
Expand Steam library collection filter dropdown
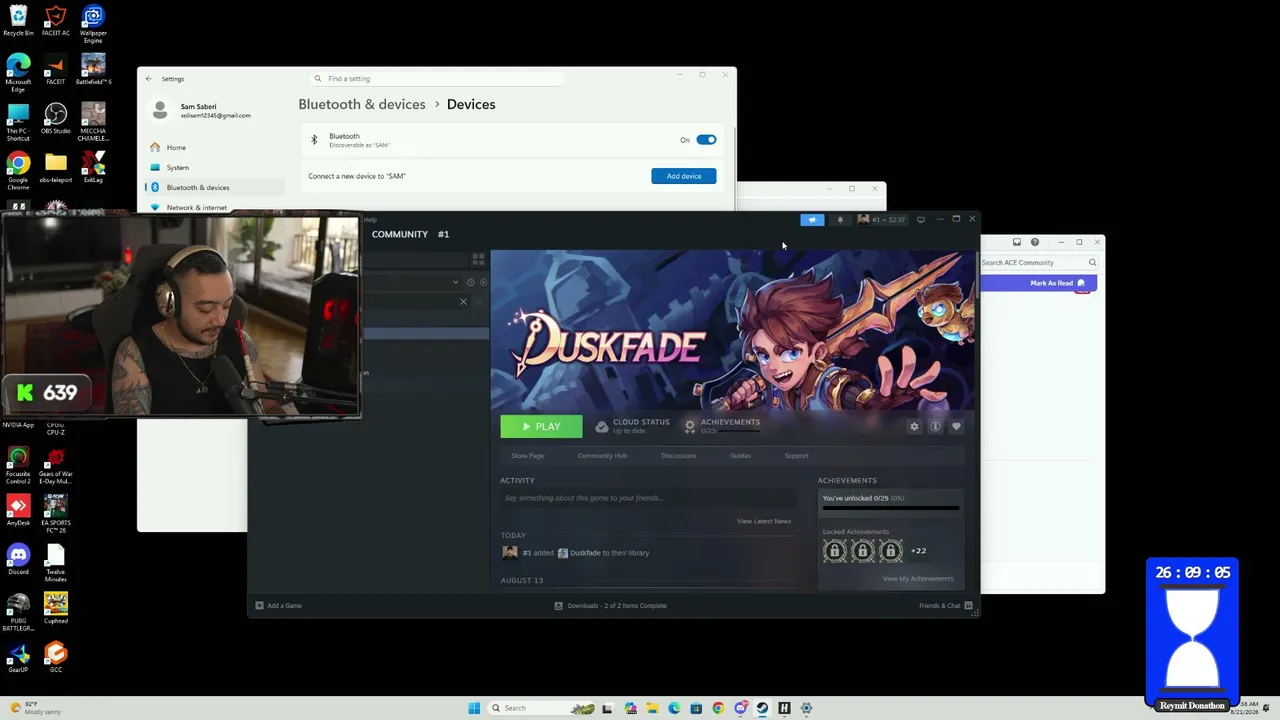(455, 282)
